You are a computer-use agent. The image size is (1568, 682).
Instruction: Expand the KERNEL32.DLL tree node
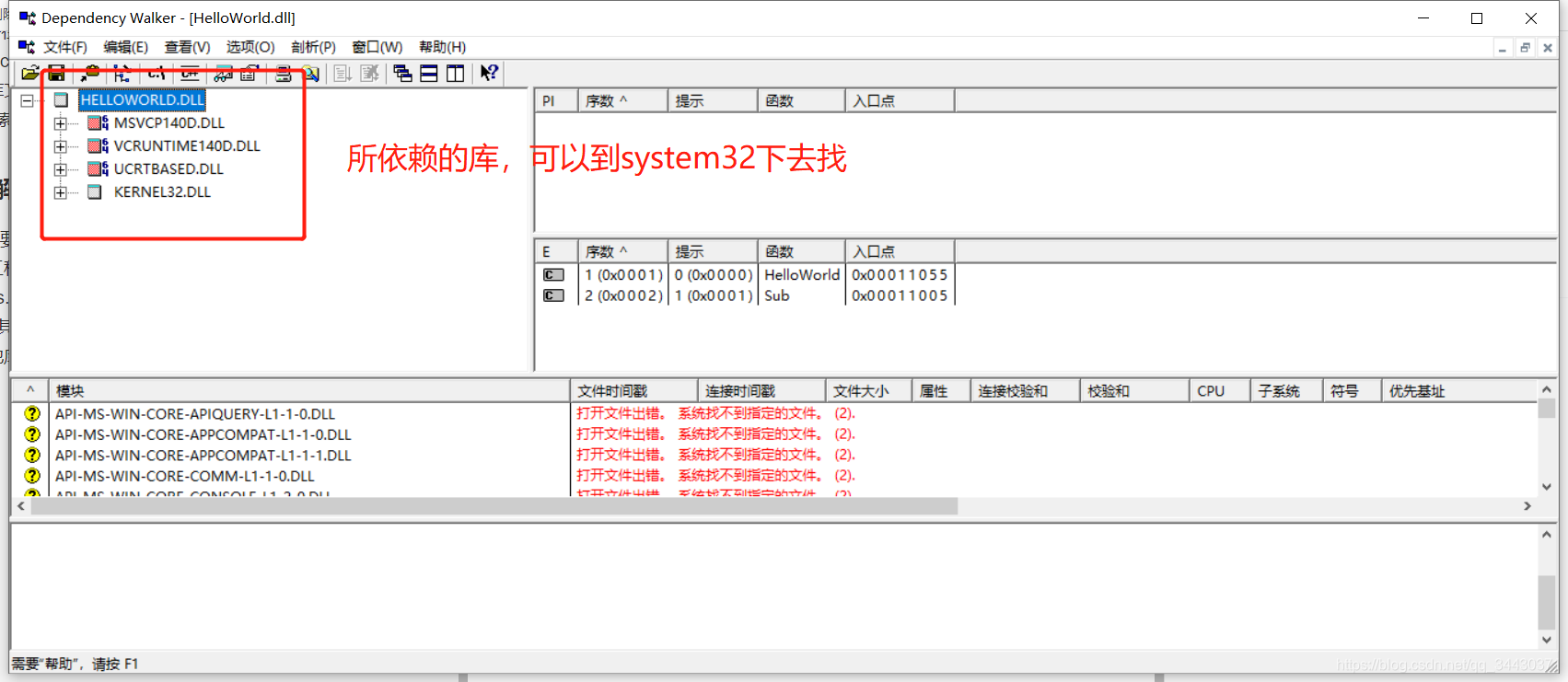pyautogui.click(x=61, y=192)
